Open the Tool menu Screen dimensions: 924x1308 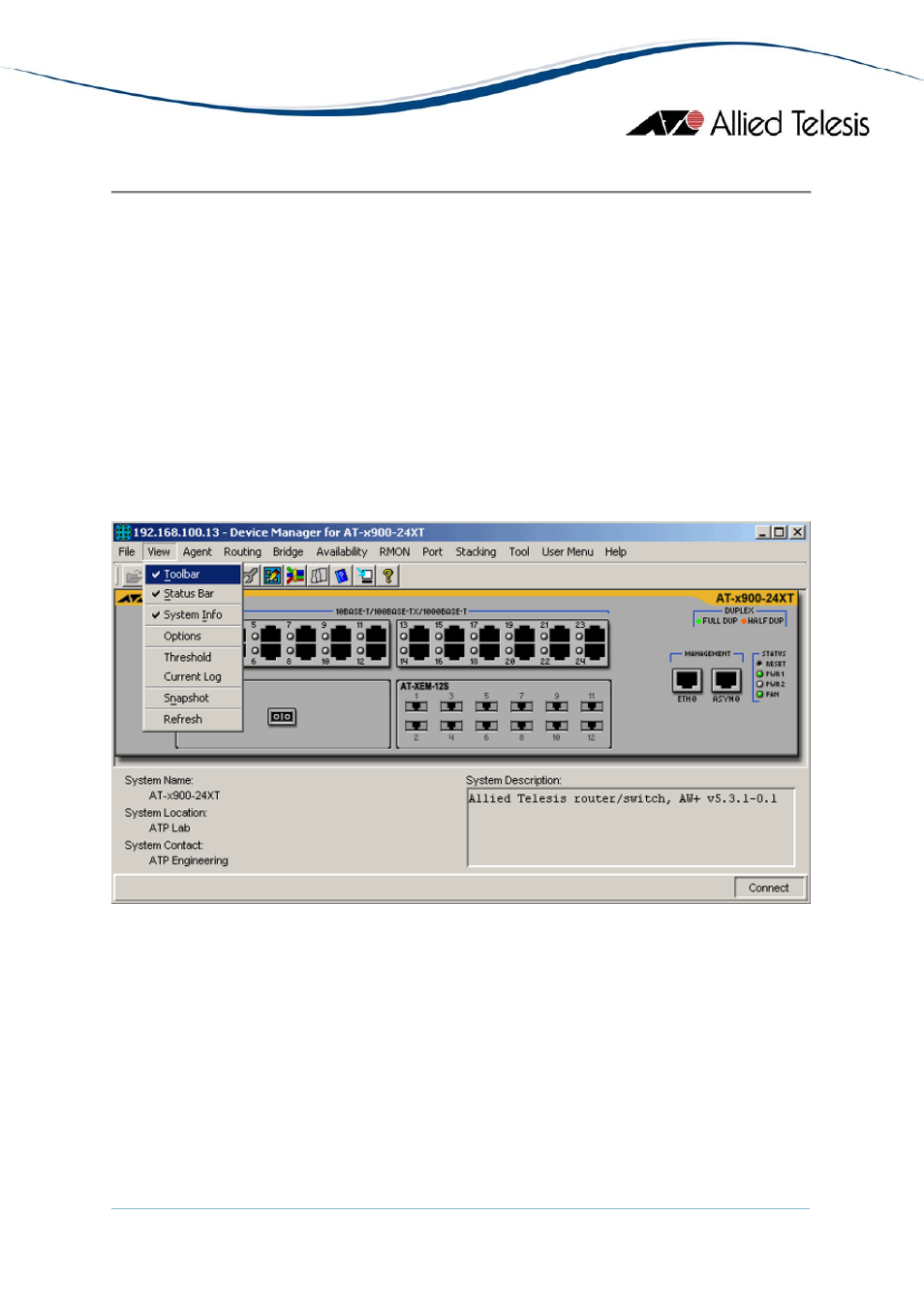point(519,552)
